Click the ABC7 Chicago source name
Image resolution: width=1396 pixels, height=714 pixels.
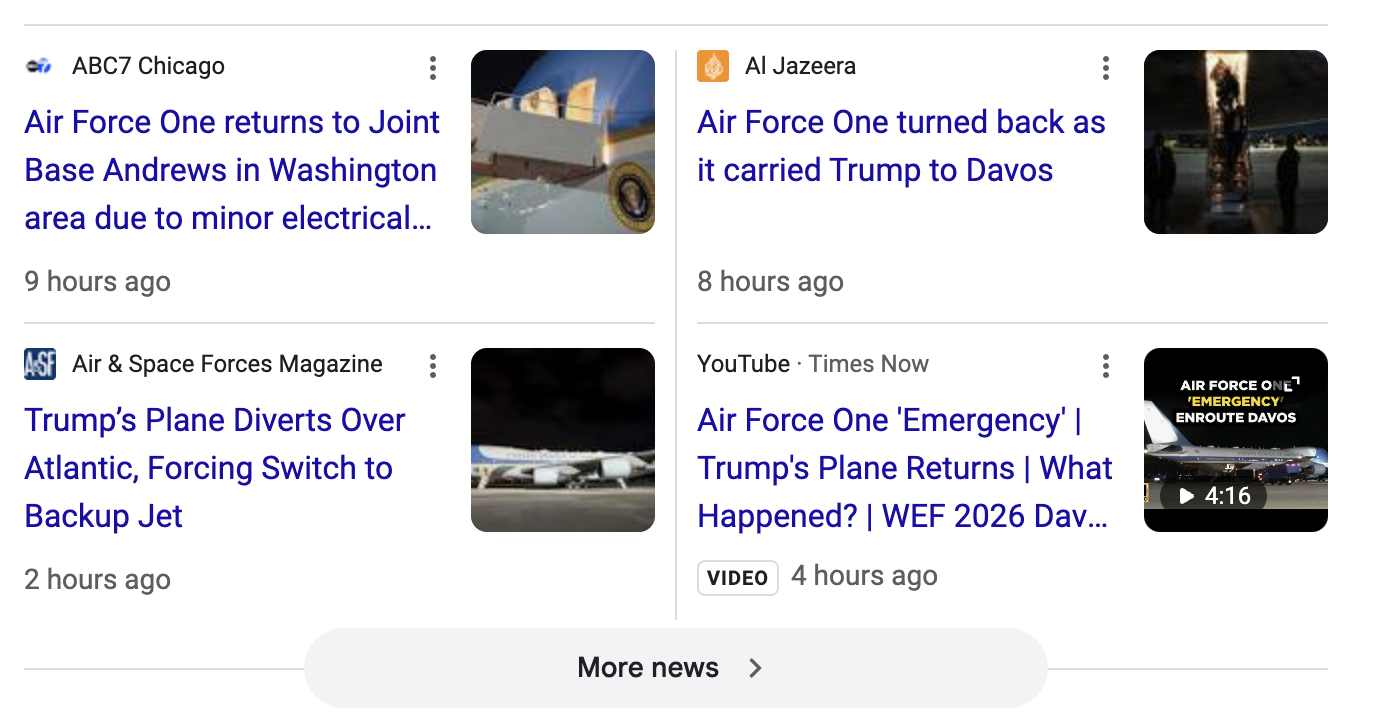[148, 67]
